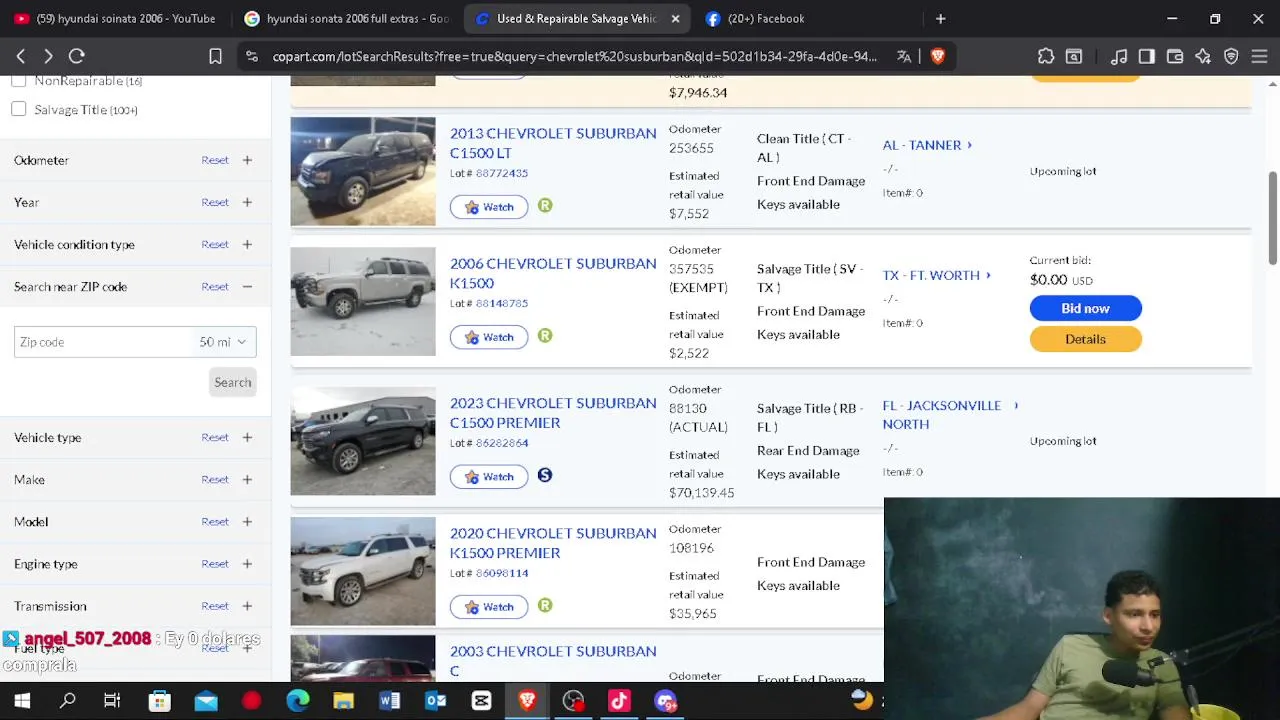1280x720 pixels.
Task: Open Microsoft Word from the taskbar
Action: coord(389,701)
